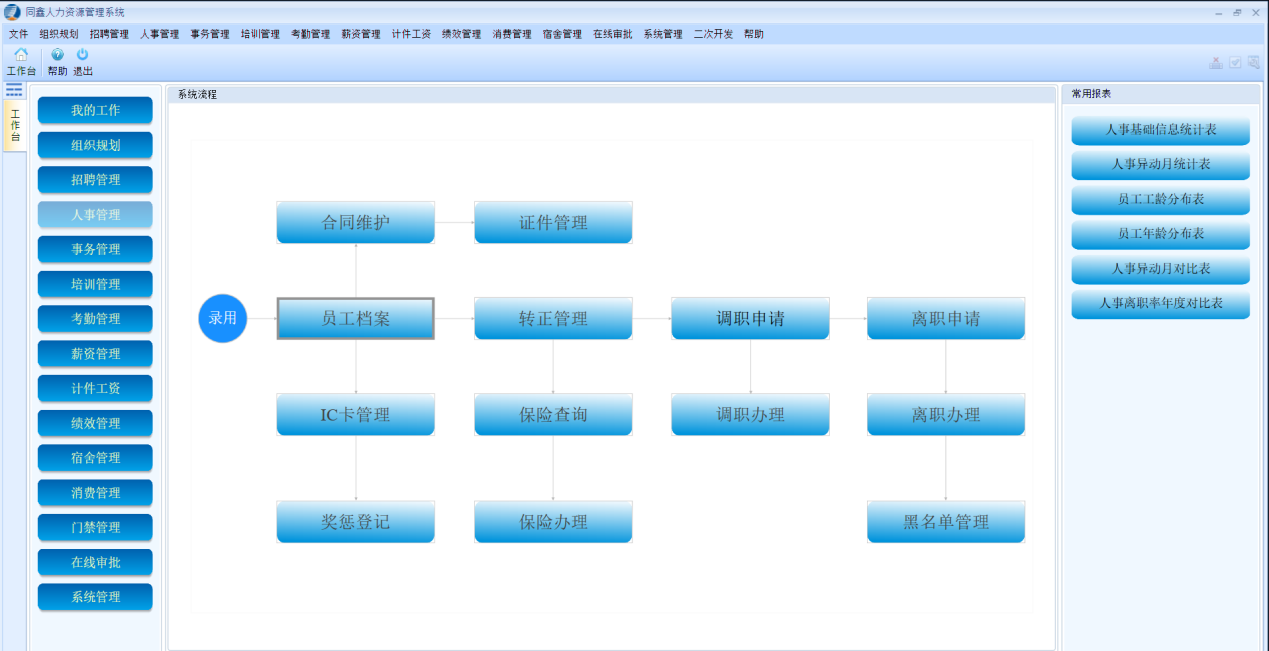Open the 员工工龄分布表 report
The height and width of the screenshot is (651, 1269).
(1160, 199)
